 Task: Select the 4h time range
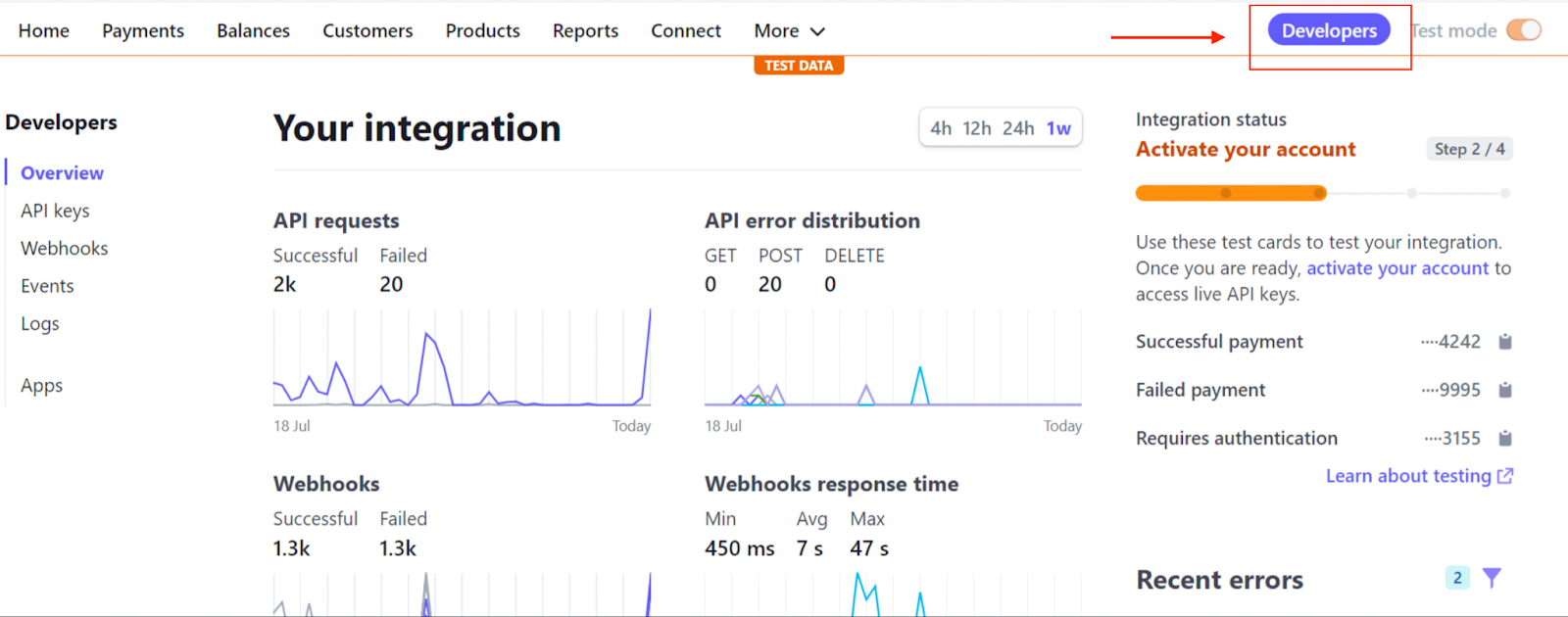(x=941, y=128)
